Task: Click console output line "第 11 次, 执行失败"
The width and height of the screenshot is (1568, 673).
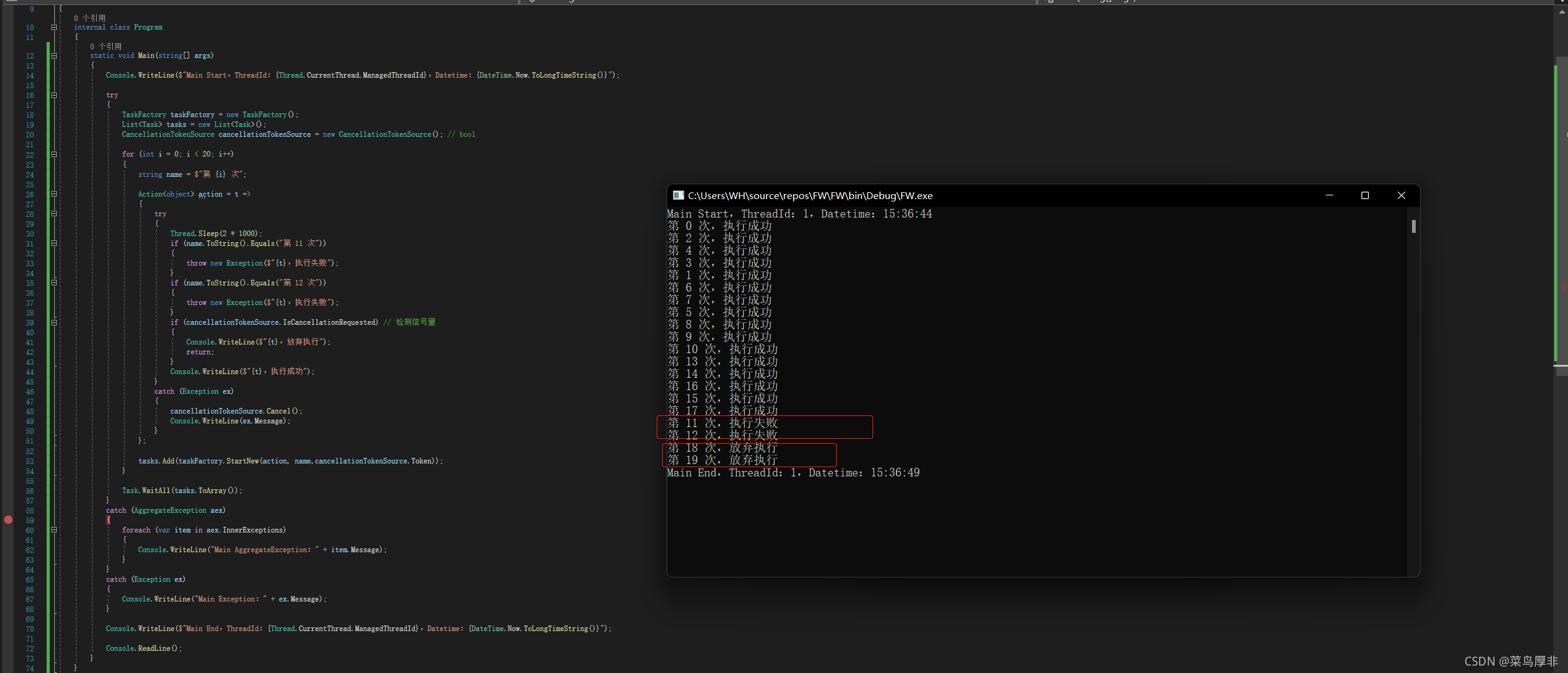Action: [x=723, y=423]
